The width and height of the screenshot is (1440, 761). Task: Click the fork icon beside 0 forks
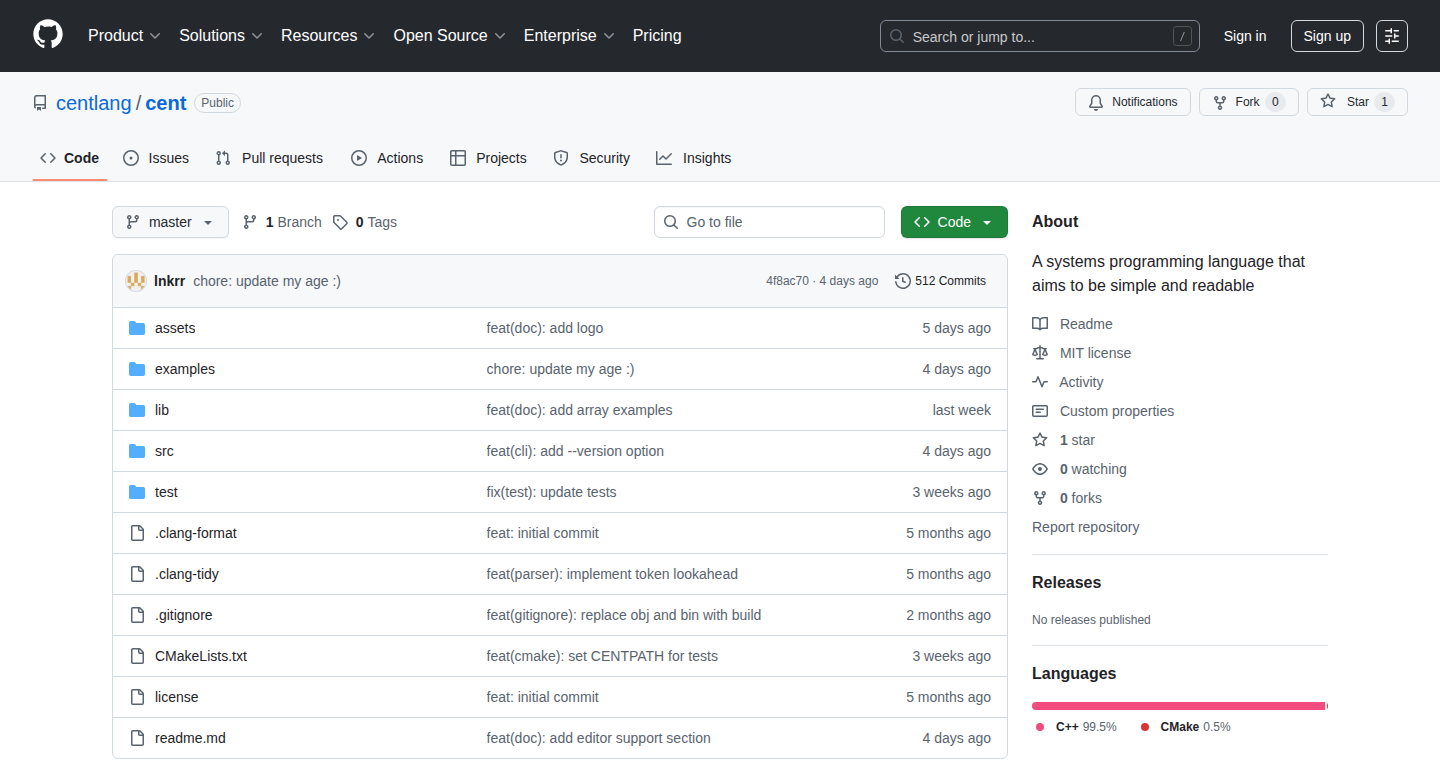(x=1040, y=498)
